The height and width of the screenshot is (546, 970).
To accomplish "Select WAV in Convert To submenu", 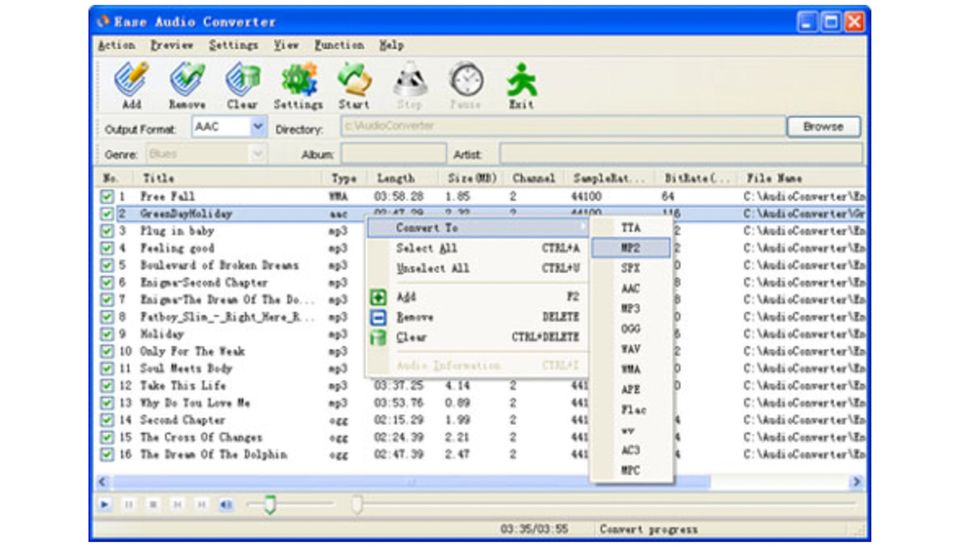I will click(x=631, y=349).
